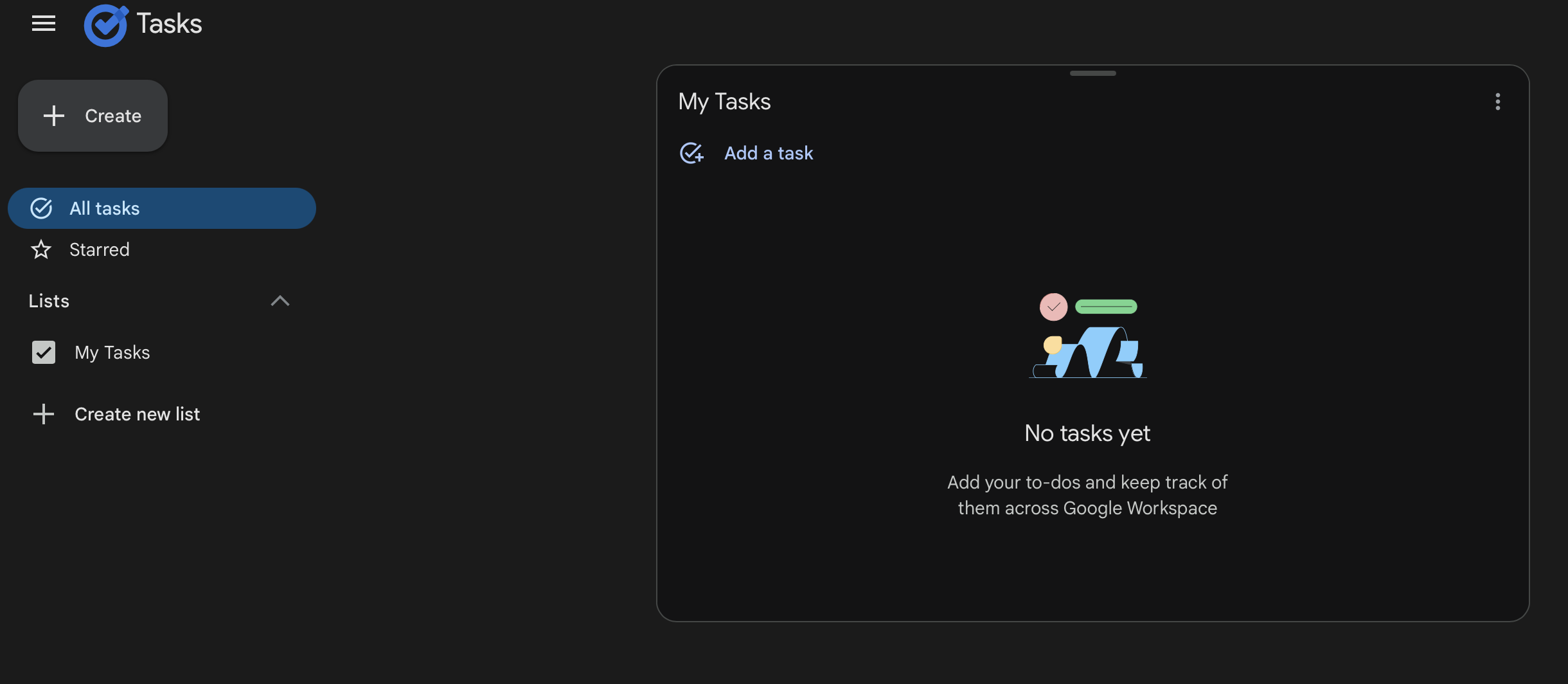Click the checkmark circle icon beside All tasks

click(41, 208)
